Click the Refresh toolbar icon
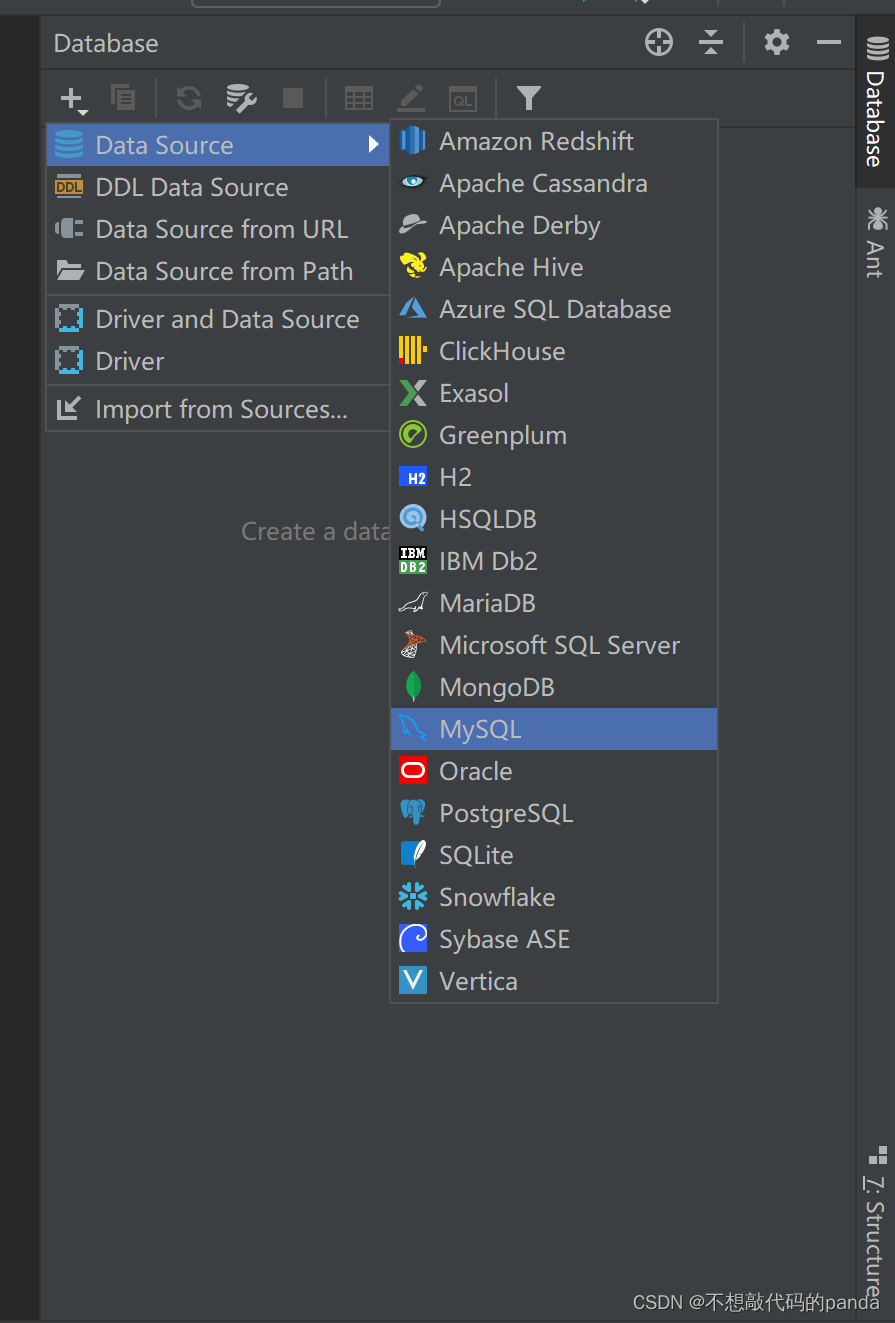 pyautogui.click(x=189, y=97)
